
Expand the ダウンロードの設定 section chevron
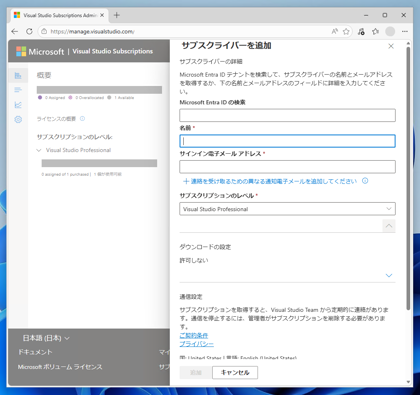(x=389, y=275)
